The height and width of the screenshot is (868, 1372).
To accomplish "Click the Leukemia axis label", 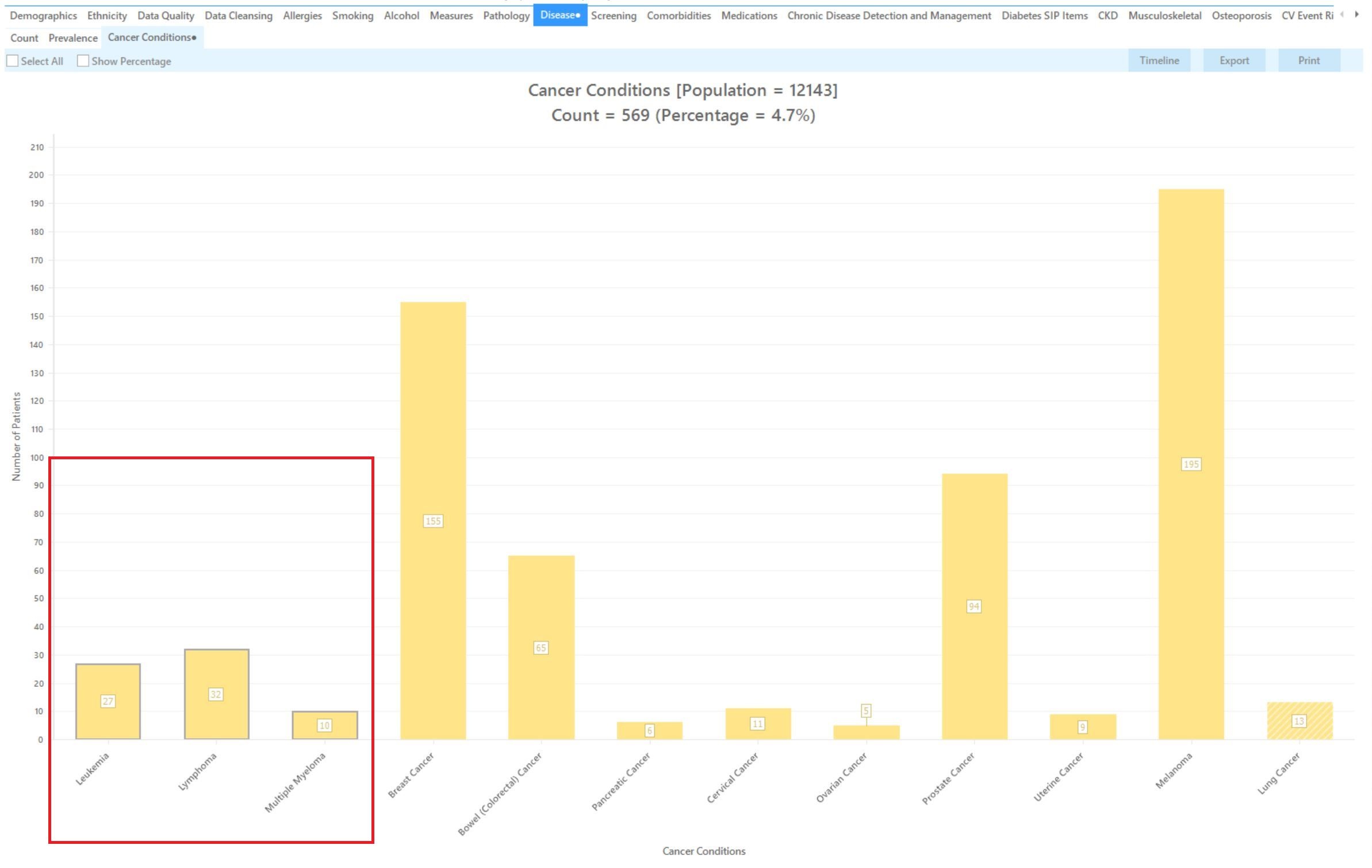I will (92, 769).
